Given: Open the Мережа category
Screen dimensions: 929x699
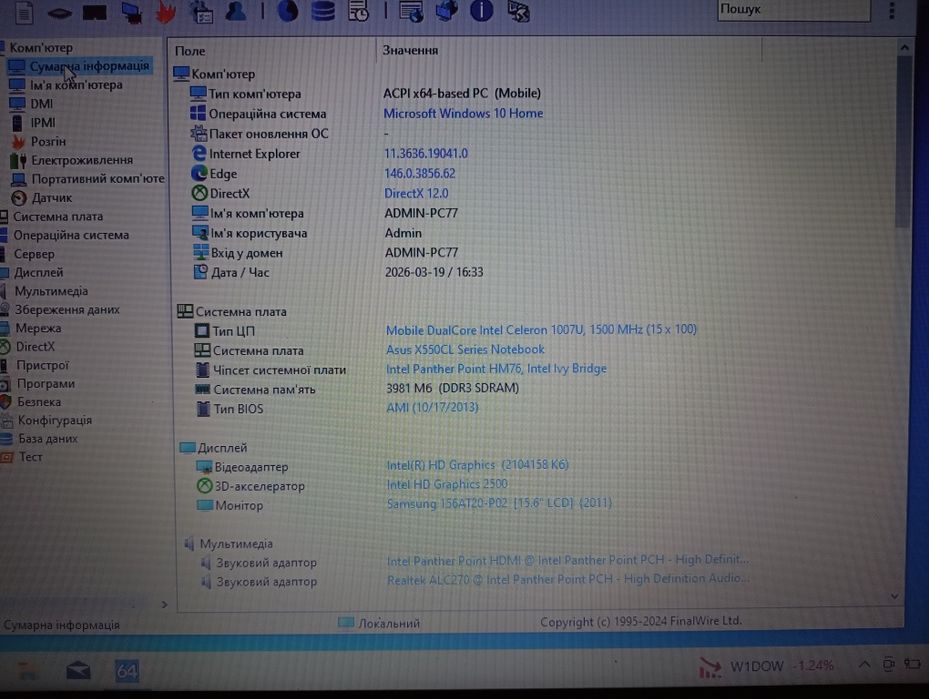Looking at the screenshot, I should (x=38, y=328).
